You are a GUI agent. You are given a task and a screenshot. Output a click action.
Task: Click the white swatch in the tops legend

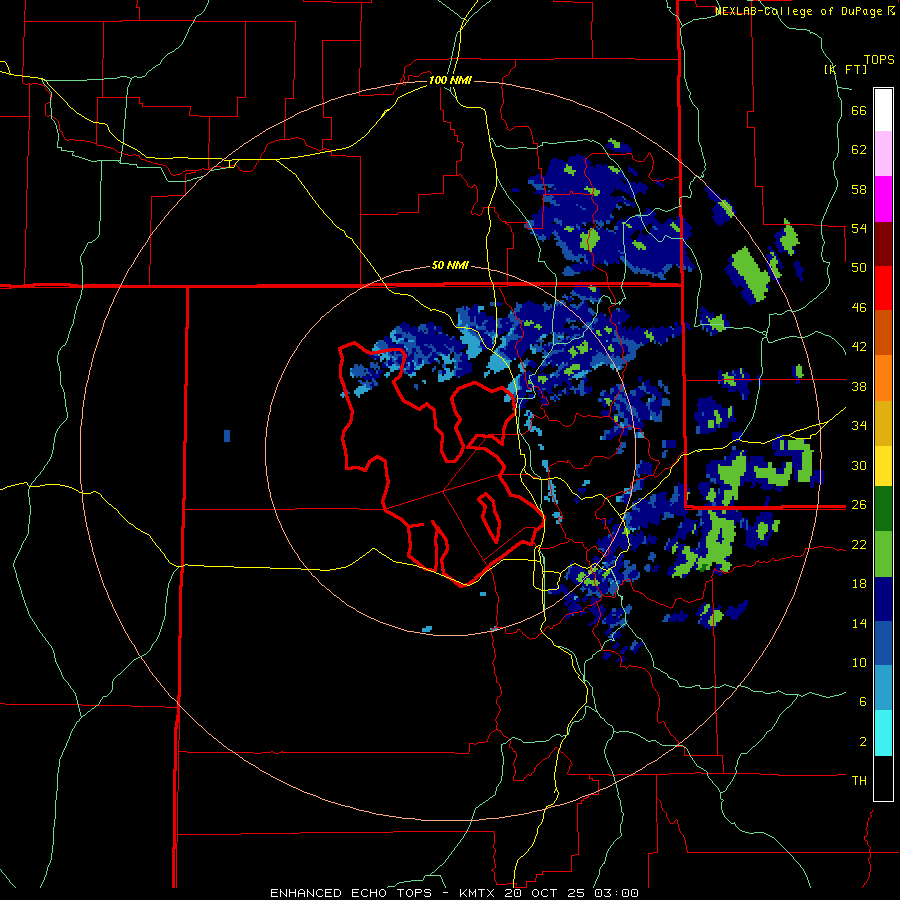point(883,110)
